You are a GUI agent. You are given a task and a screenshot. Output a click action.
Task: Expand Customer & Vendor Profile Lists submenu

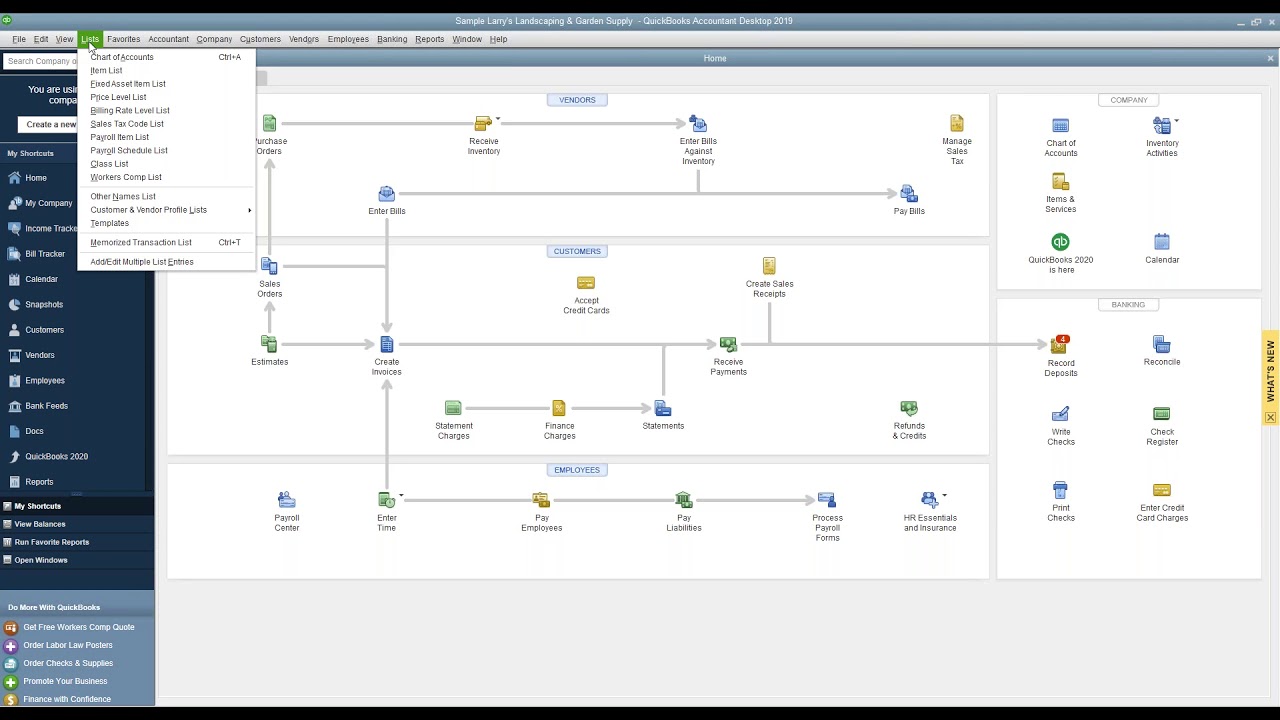(x=167, y=210)
